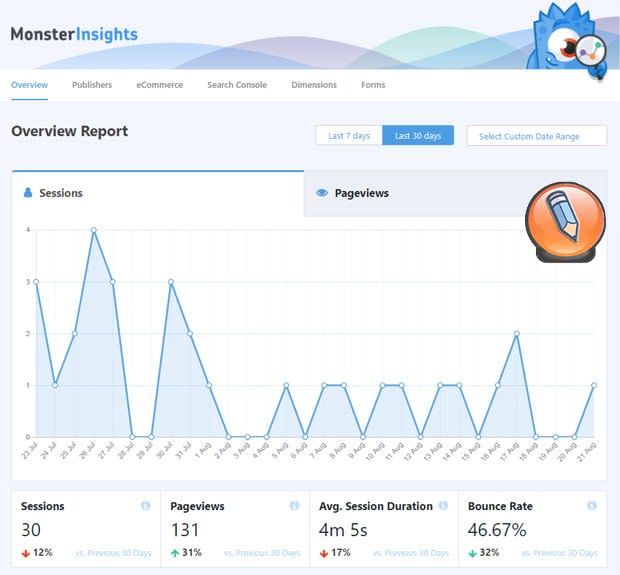Click the 46.67% bounce rate value
The image size is (620, 575).
click(x=497, y=530)
